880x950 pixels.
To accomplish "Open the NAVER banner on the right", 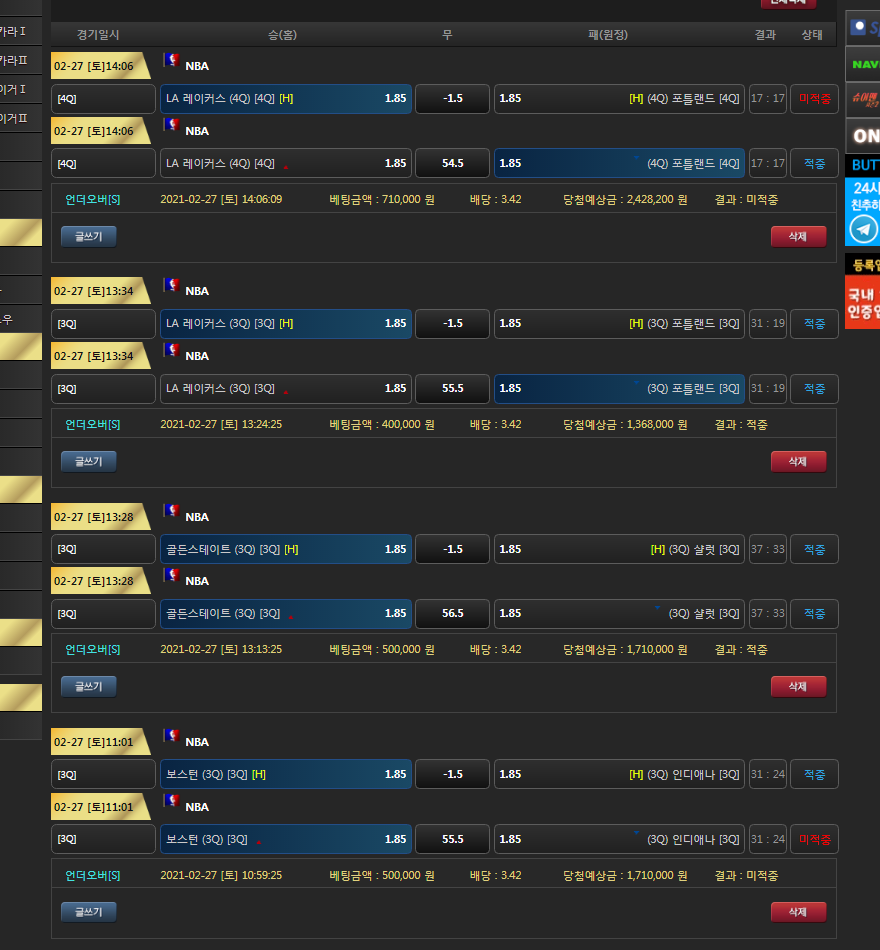I will coord(862,64).
